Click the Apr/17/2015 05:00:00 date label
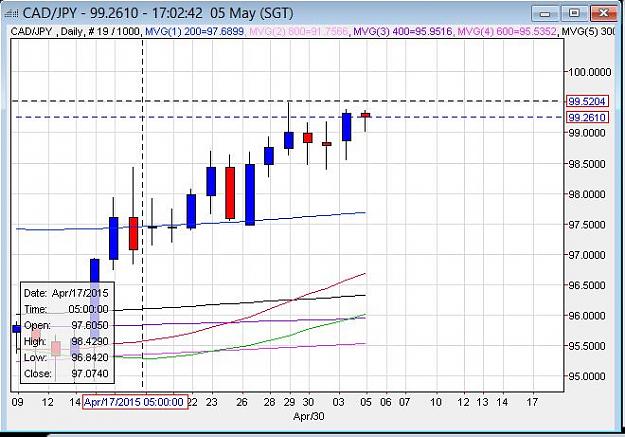Screen dimensions: 625x437 135,402
